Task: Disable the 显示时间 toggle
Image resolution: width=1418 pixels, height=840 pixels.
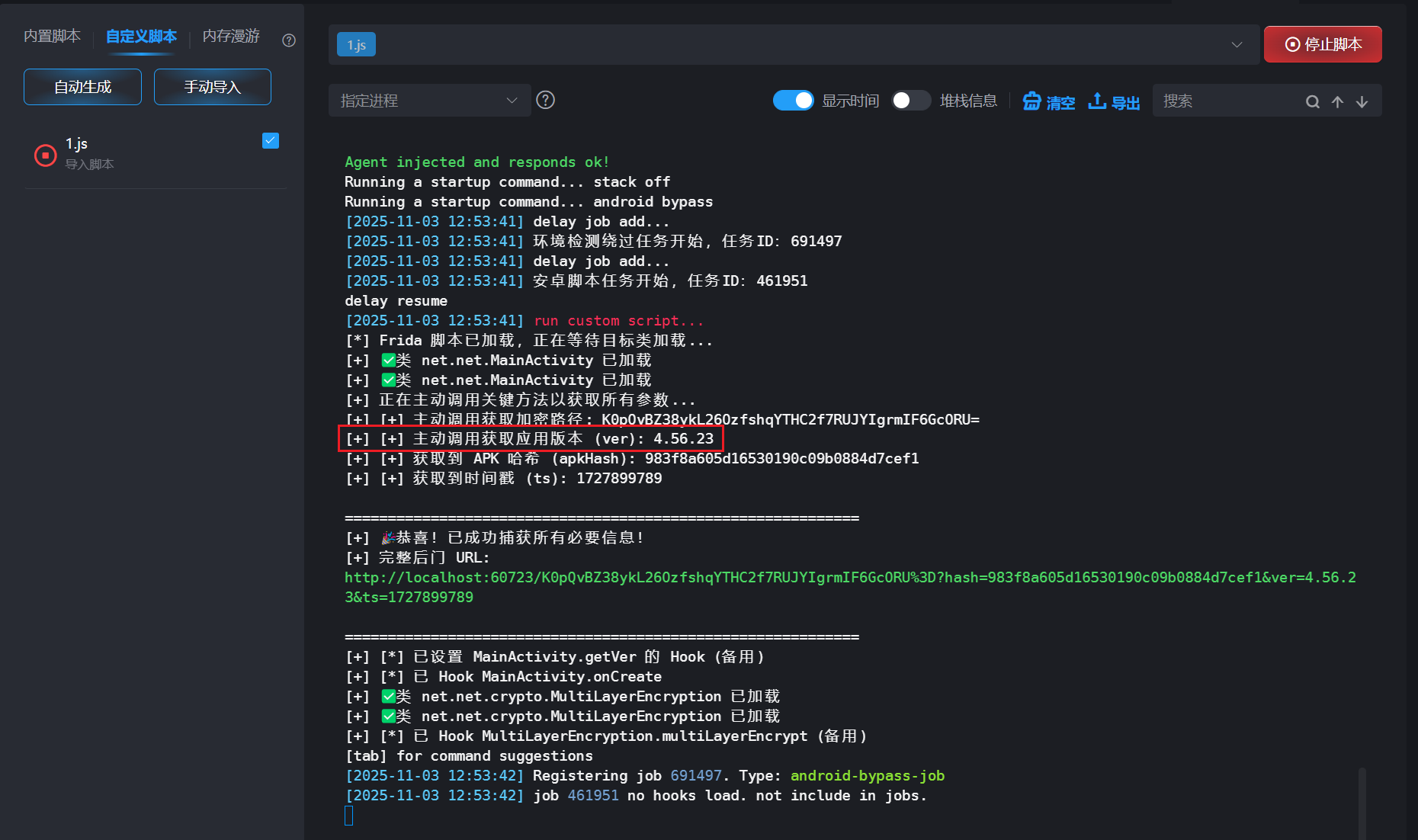Action: tap(793, 101)
